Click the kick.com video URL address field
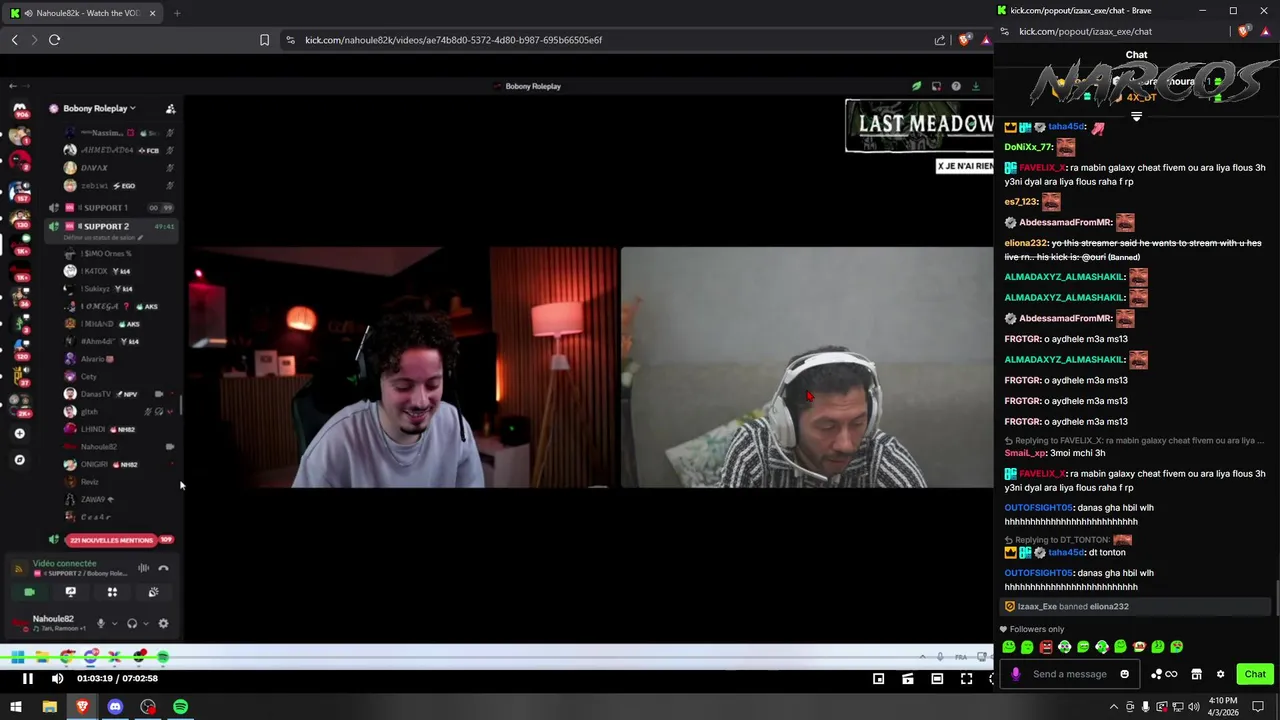Screen dimensions: 1280x720 453,40
